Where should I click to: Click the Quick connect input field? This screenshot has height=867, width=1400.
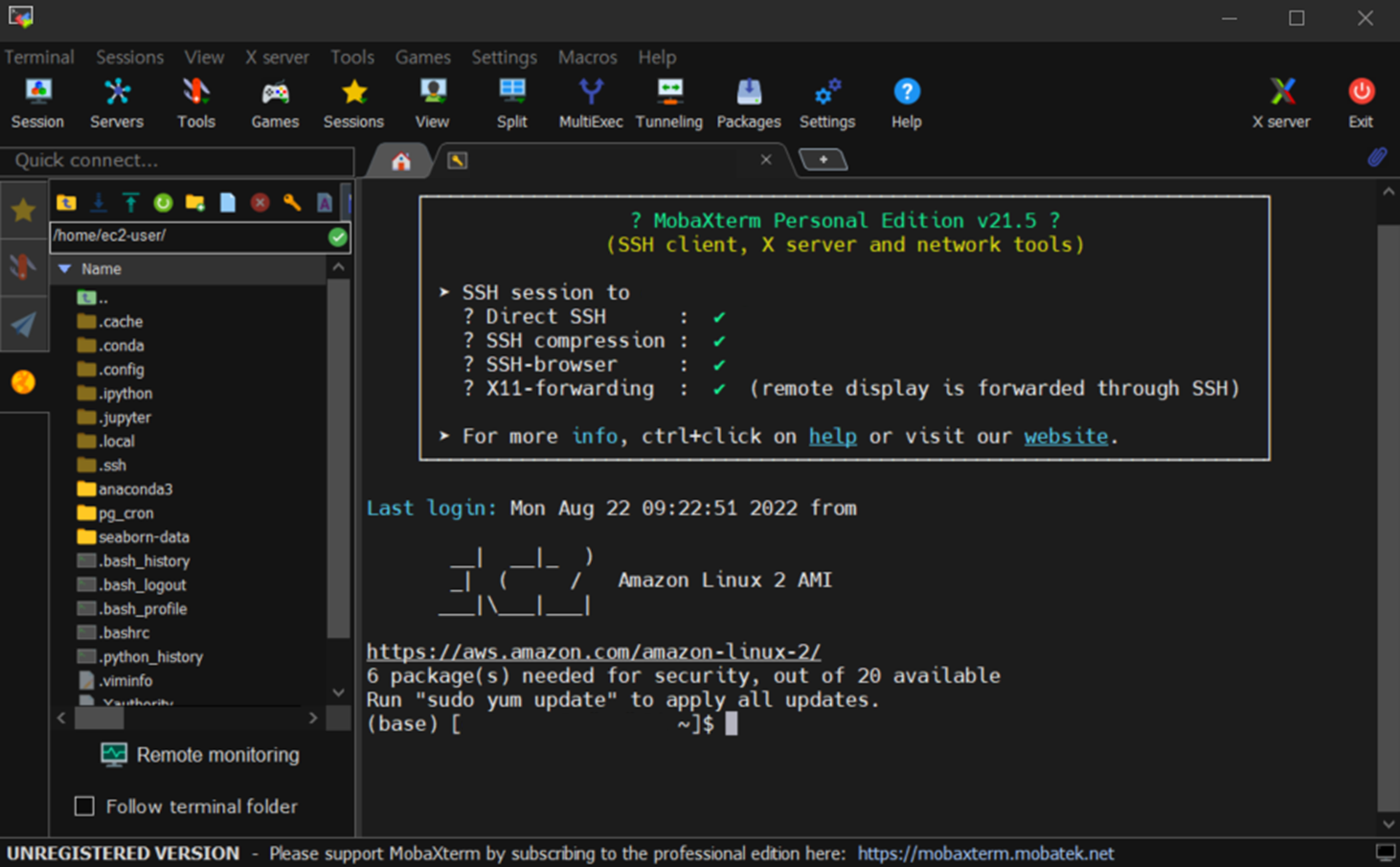click(177, 160)
